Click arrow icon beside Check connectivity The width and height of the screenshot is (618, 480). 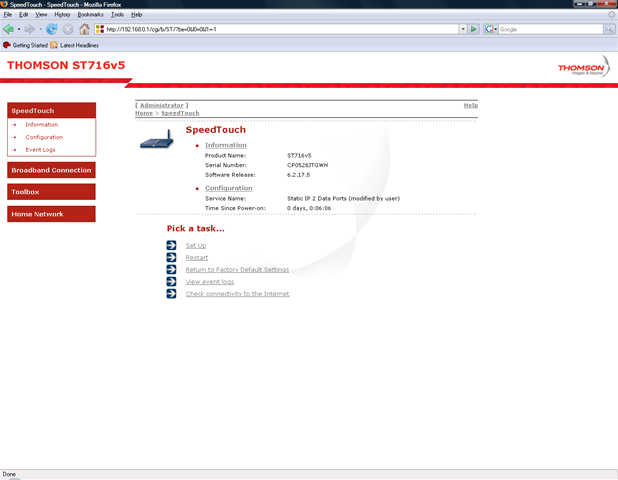pos(171,294)
